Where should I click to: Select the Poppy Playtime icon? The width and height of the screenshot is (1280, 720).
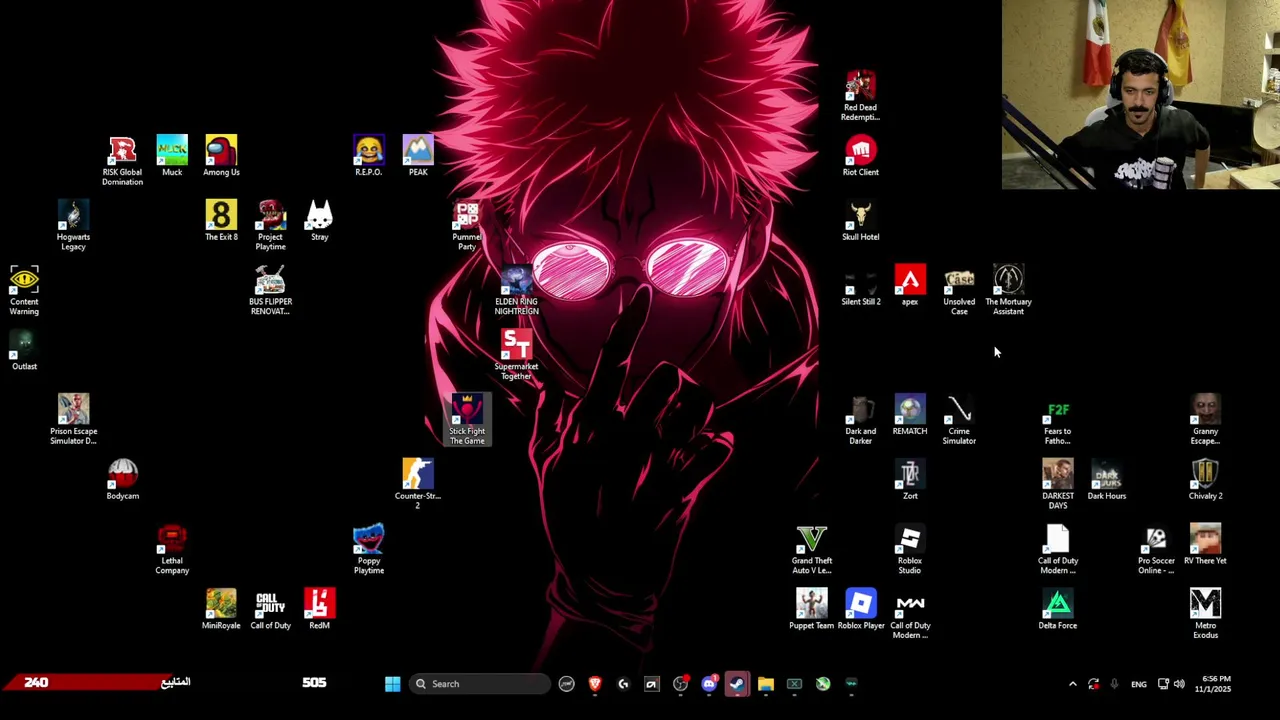tap(368, 550)
